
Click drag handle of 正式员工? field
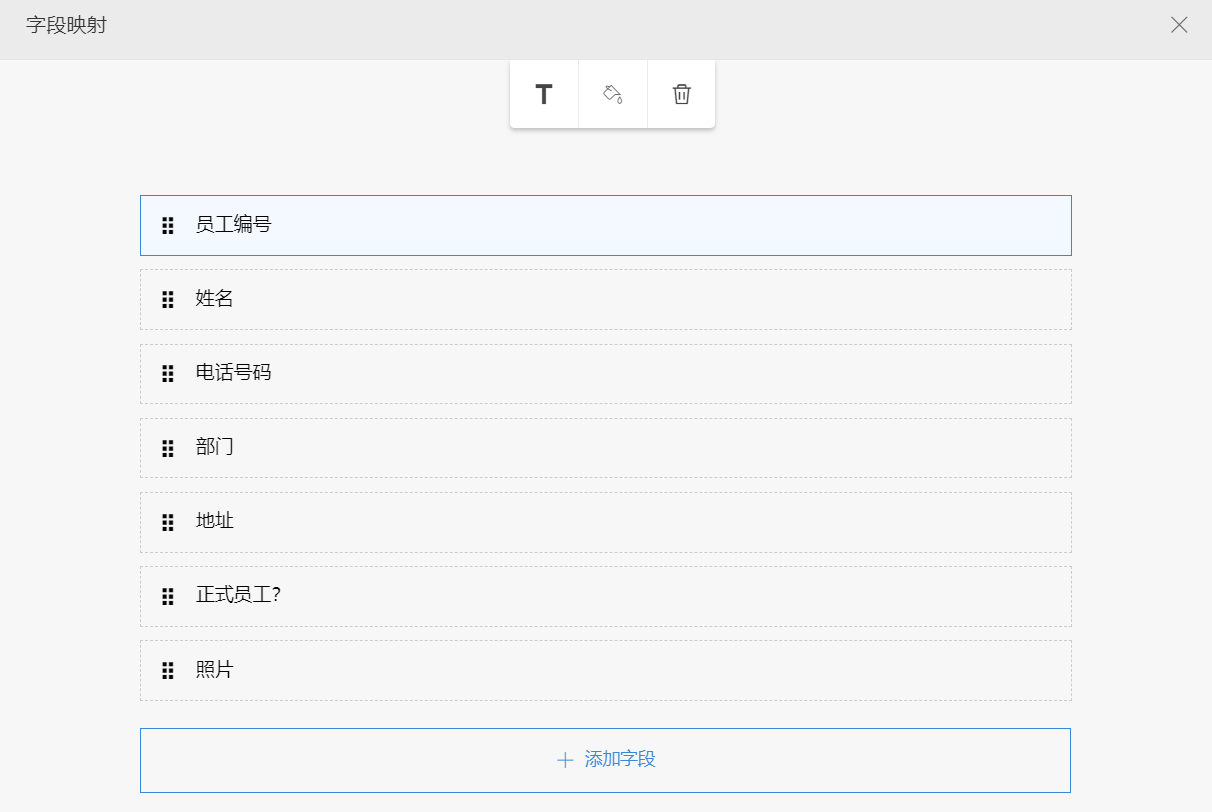(x=168, y=597)
